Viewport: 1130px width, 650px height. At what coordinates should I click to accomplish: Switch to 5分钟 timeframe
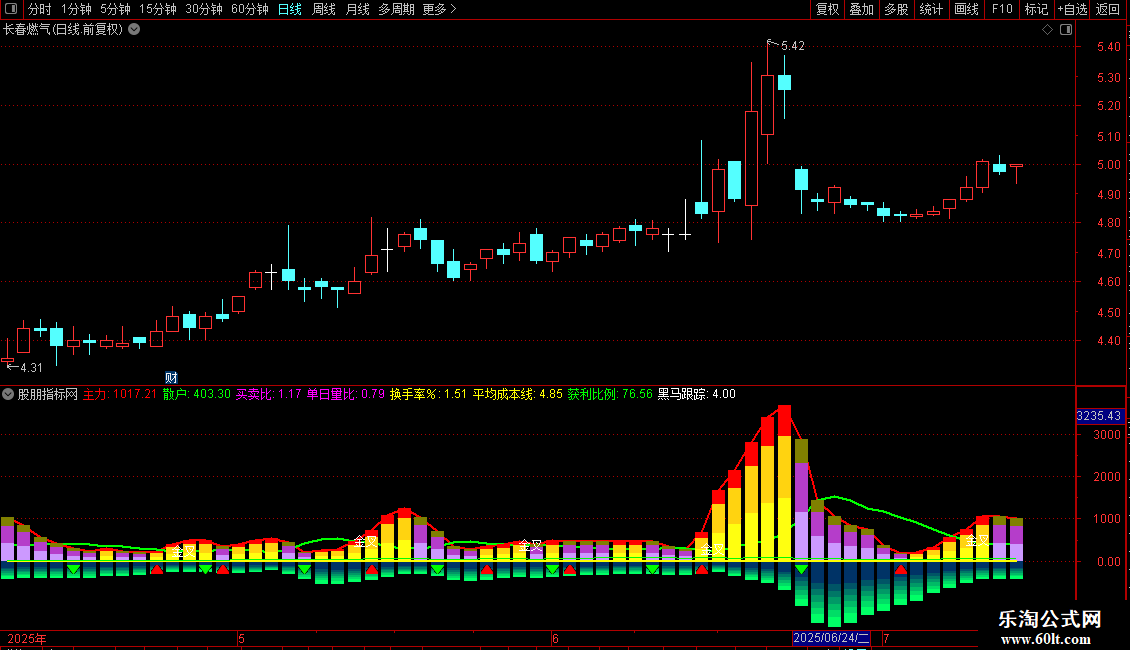(115, 9)
